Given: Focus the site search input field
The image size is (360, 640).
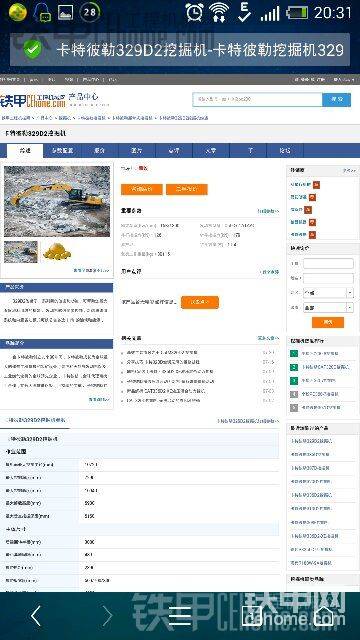Looking at the screenshot, I should pos(257,99).
